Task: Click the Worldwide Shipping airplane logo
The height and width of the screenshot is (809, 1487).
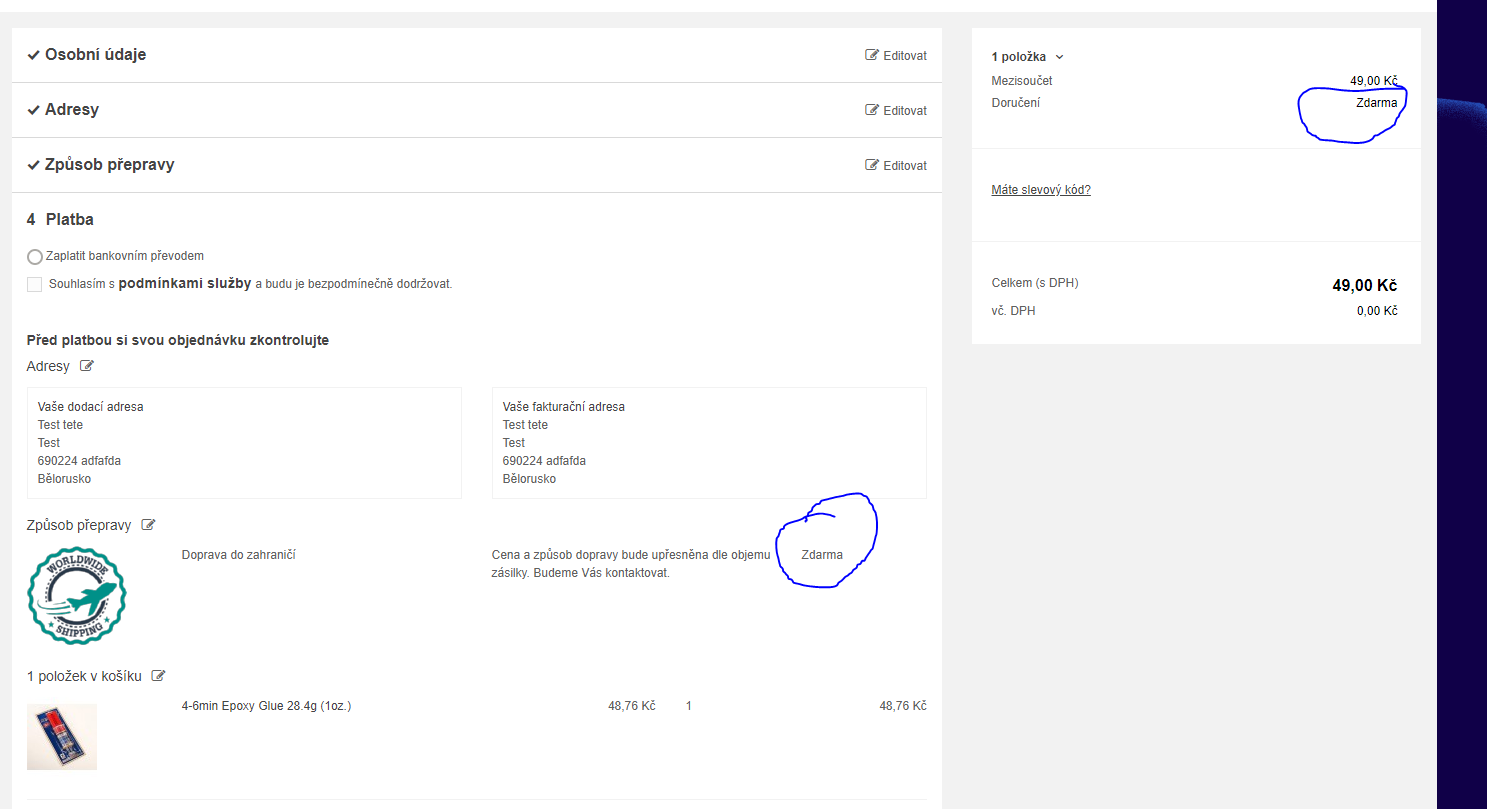Action: pyautogui.click(x=77, y=596)
